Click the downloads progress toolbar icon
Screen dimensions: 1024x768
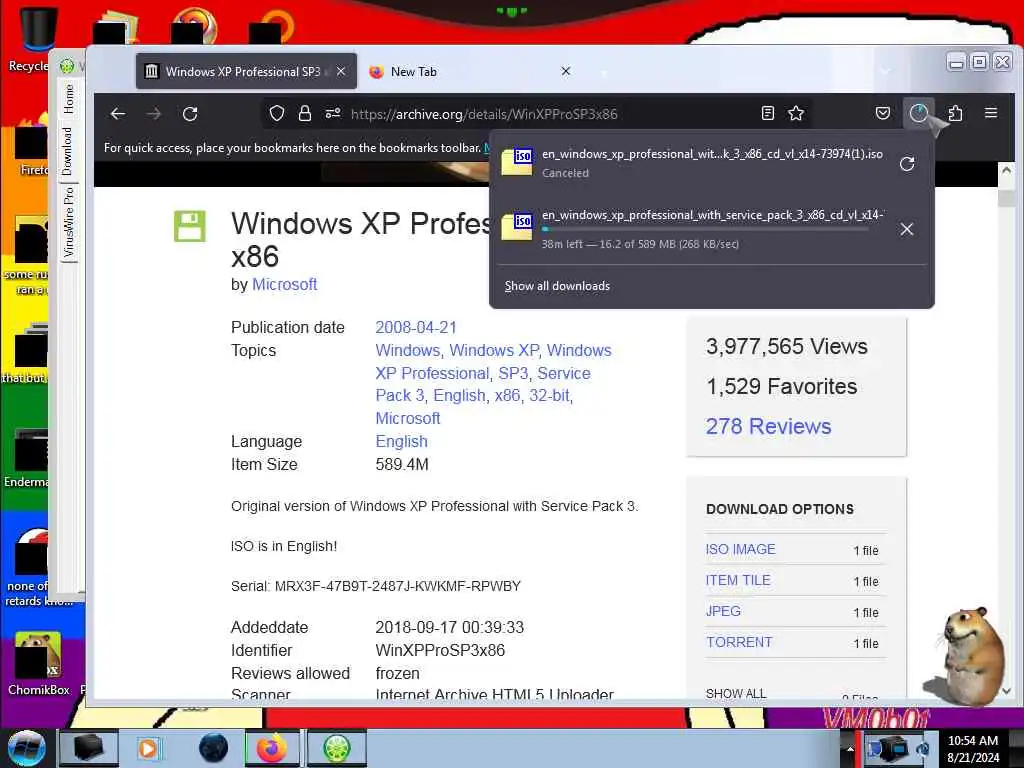pyautogui.click(x=919, y=114)
